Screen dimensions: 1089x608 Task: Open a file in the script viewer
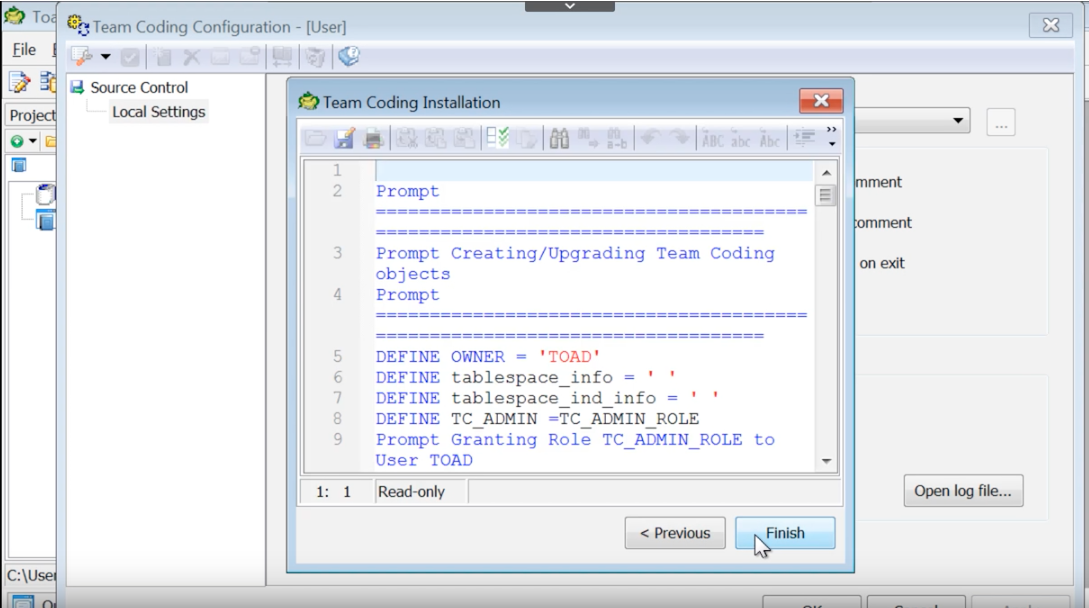click(x=316, y=137)
